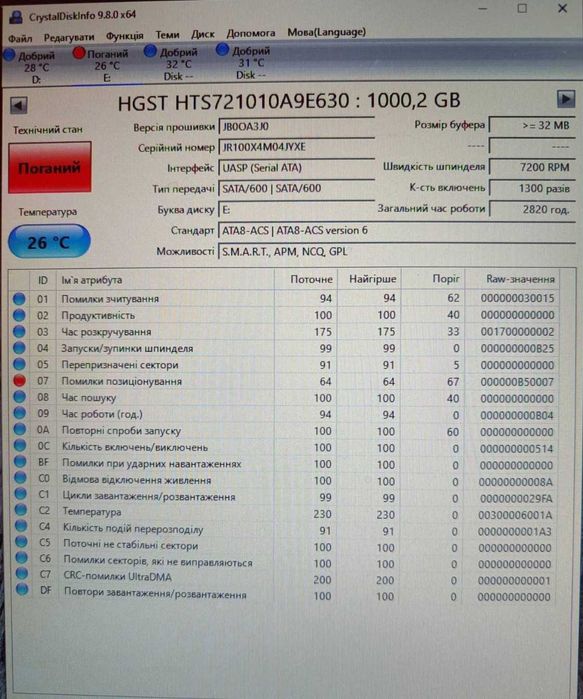This screenshot has width=583, height=699.
Task: Click status dot for C7 CRC-помилки UltraDMA
Action: pos(21,574)
